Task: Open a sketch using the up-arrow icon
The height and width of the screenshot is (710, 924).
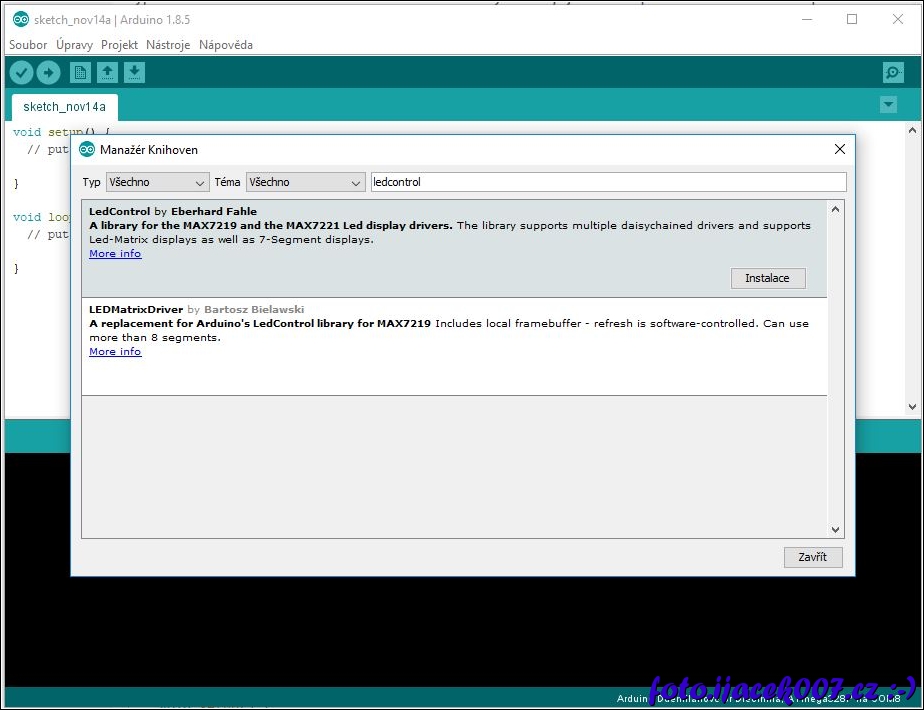Action: 107,72
